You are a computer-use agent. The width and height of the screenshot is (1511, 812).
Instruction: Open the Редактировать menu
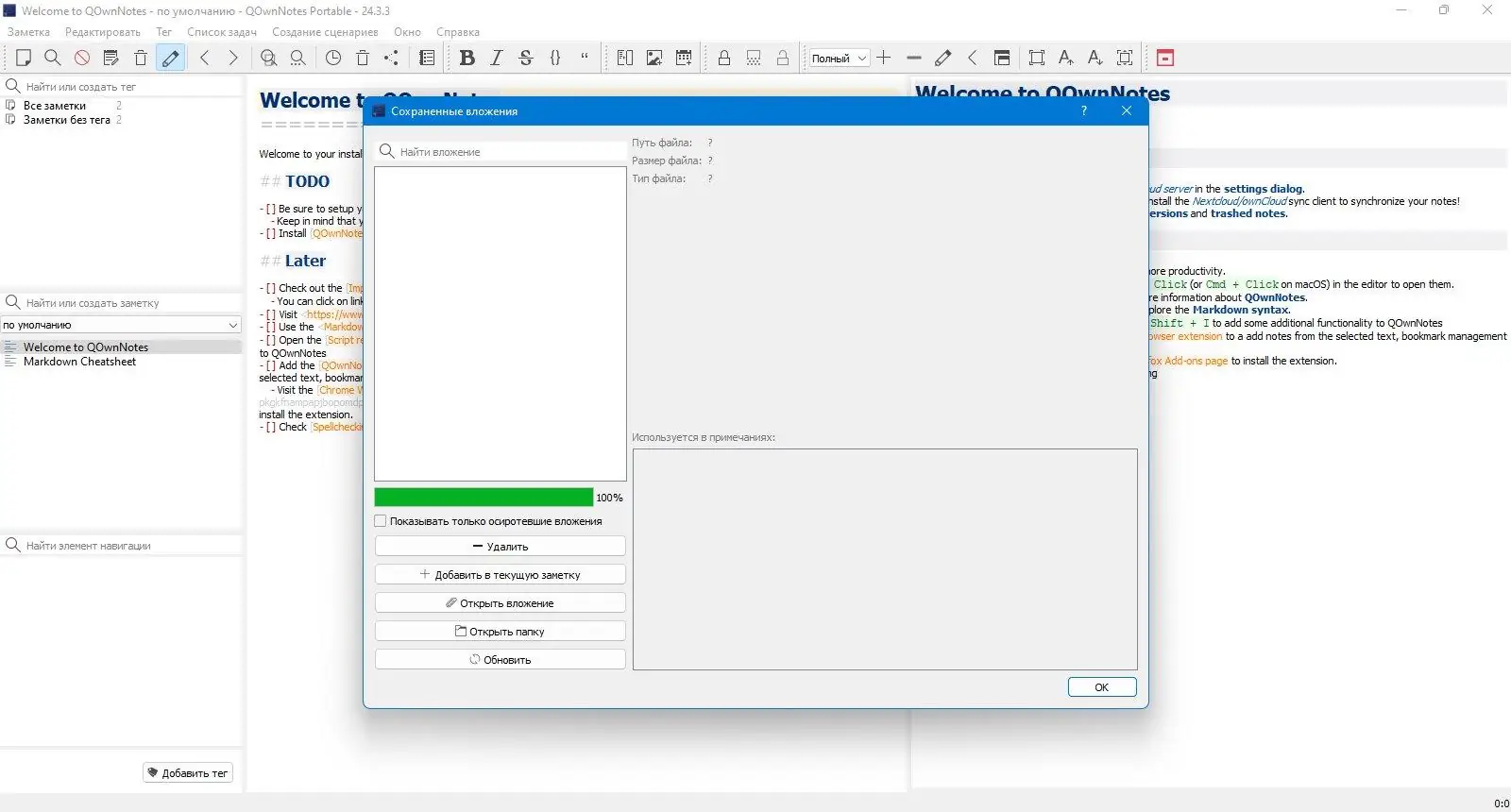(103, 32)
